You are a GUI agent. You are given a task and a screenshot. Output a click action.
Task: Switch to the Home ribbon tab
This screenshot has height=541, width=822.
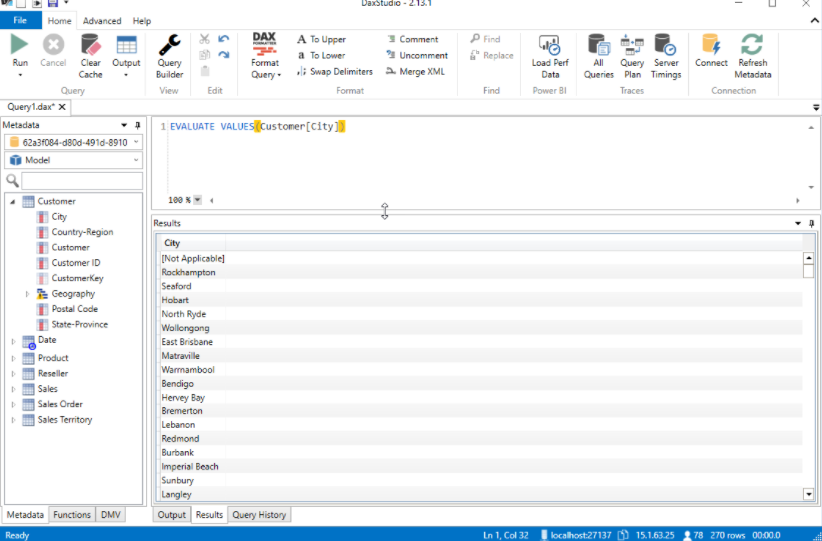tap(59, 21)
